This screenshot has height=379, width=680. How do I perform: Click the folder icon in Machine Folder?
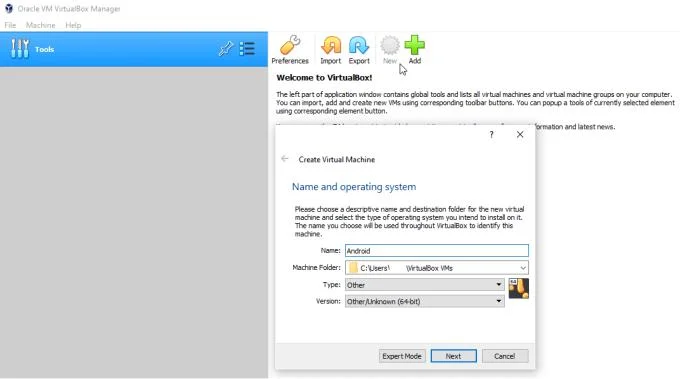click(x=353, y=268)
